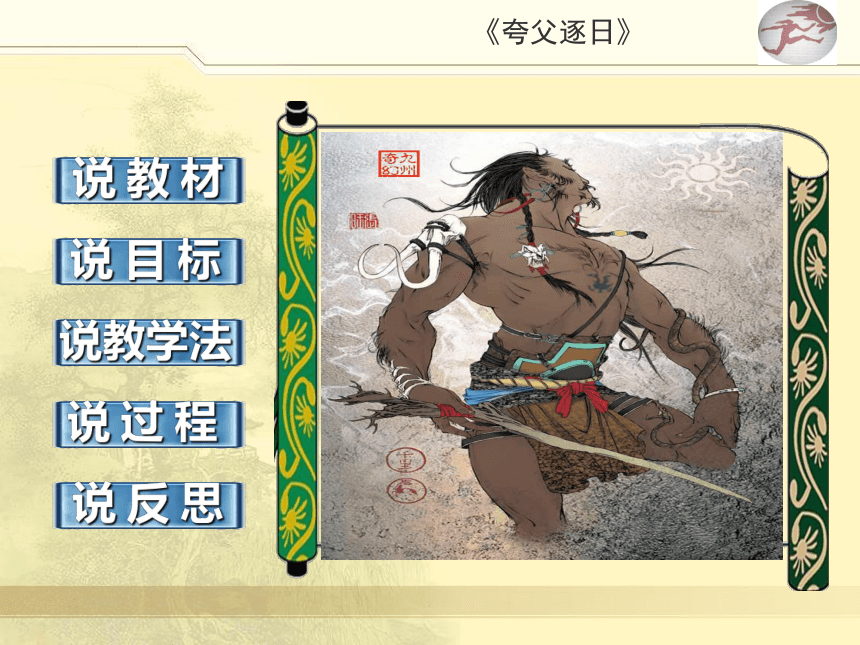Click the black knob under the left scroll rod
The width and height of the screenshot is (860, 645).
tap(297, 568)
